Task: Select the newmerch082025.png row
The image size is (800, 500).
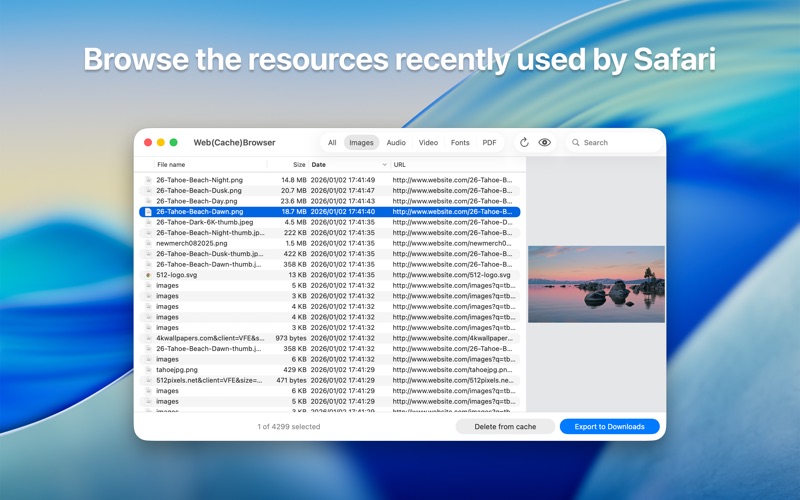Action: pos(330,243)
